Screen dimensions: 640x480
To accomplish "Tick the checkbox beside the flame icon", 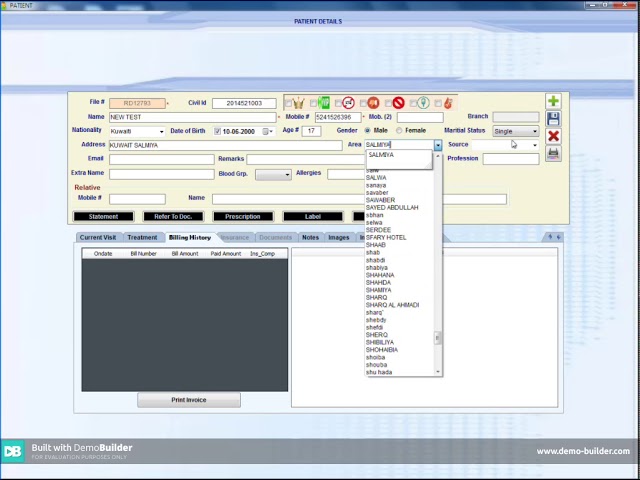I will 438,103.
